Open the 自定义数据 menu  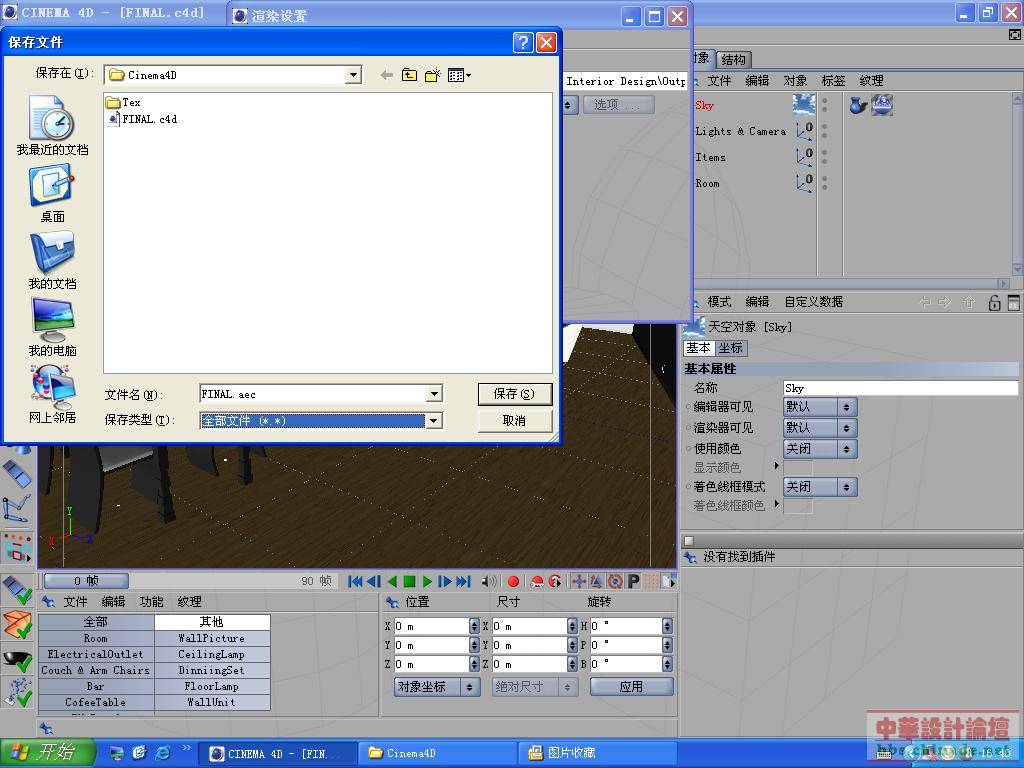click(x=814, y=302)
